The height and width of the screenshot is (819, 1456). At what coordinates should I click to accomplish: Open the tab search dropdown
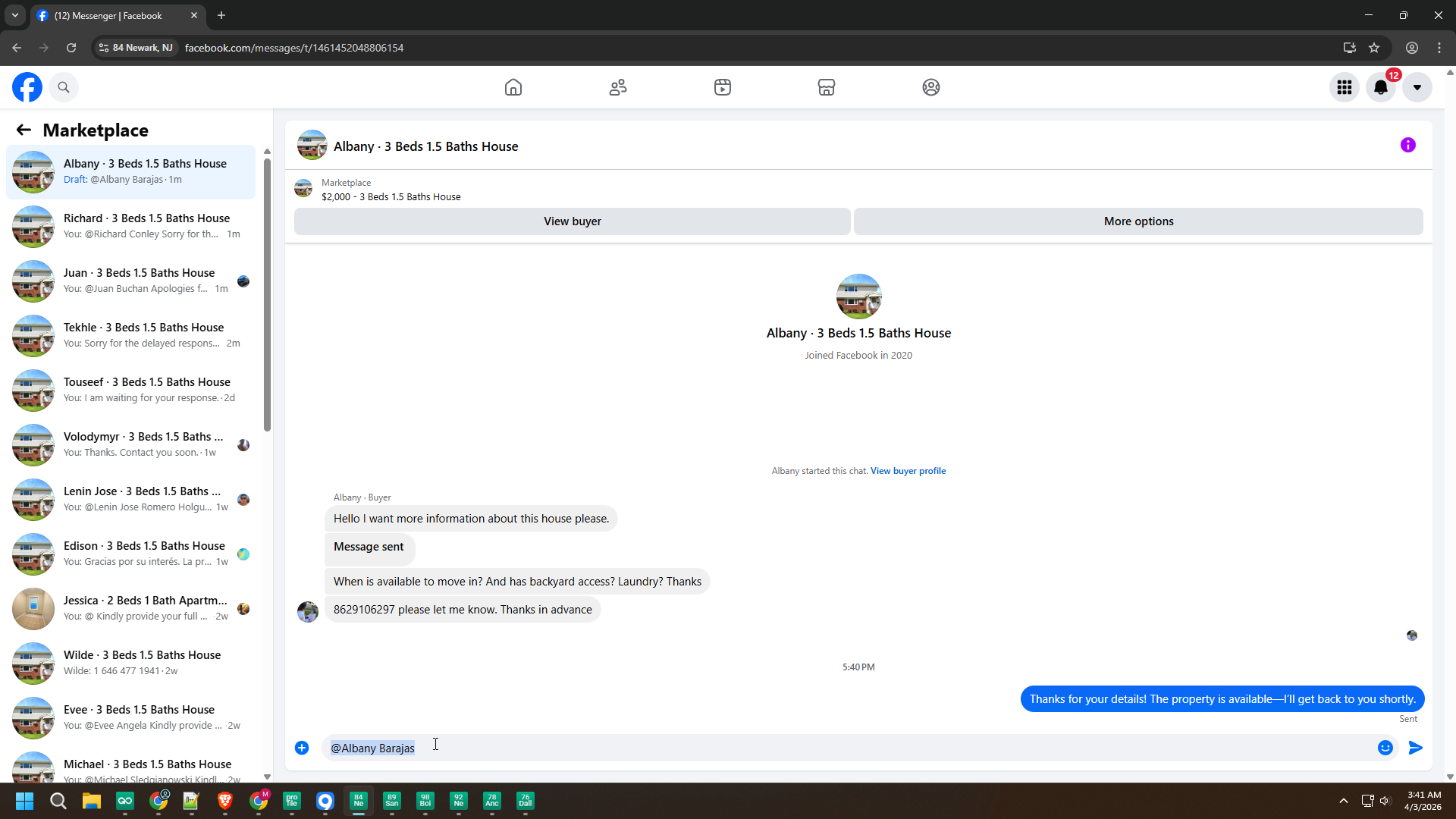14,15
